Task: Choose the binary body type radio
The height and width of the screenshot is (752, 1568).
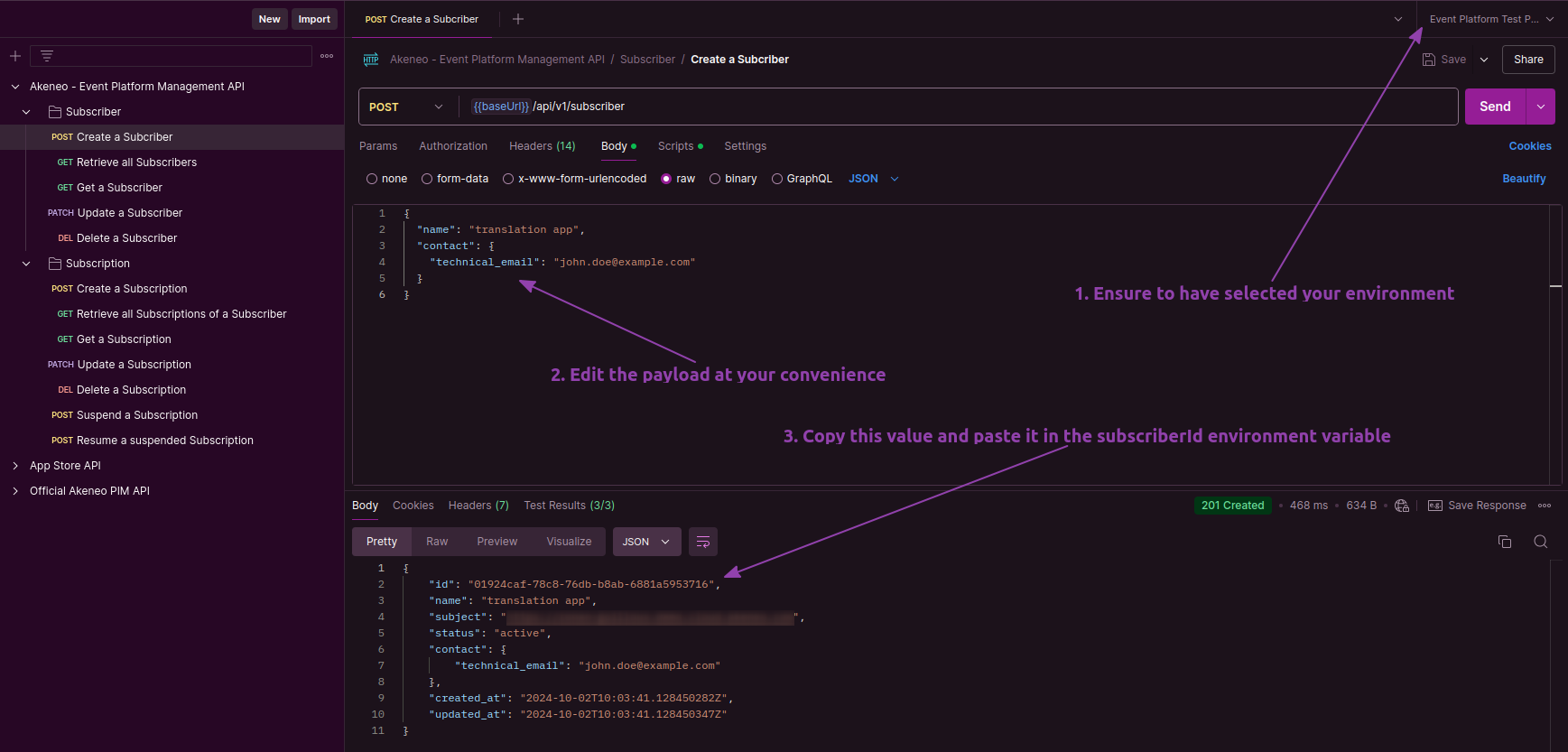Action: tap(715, 179)
